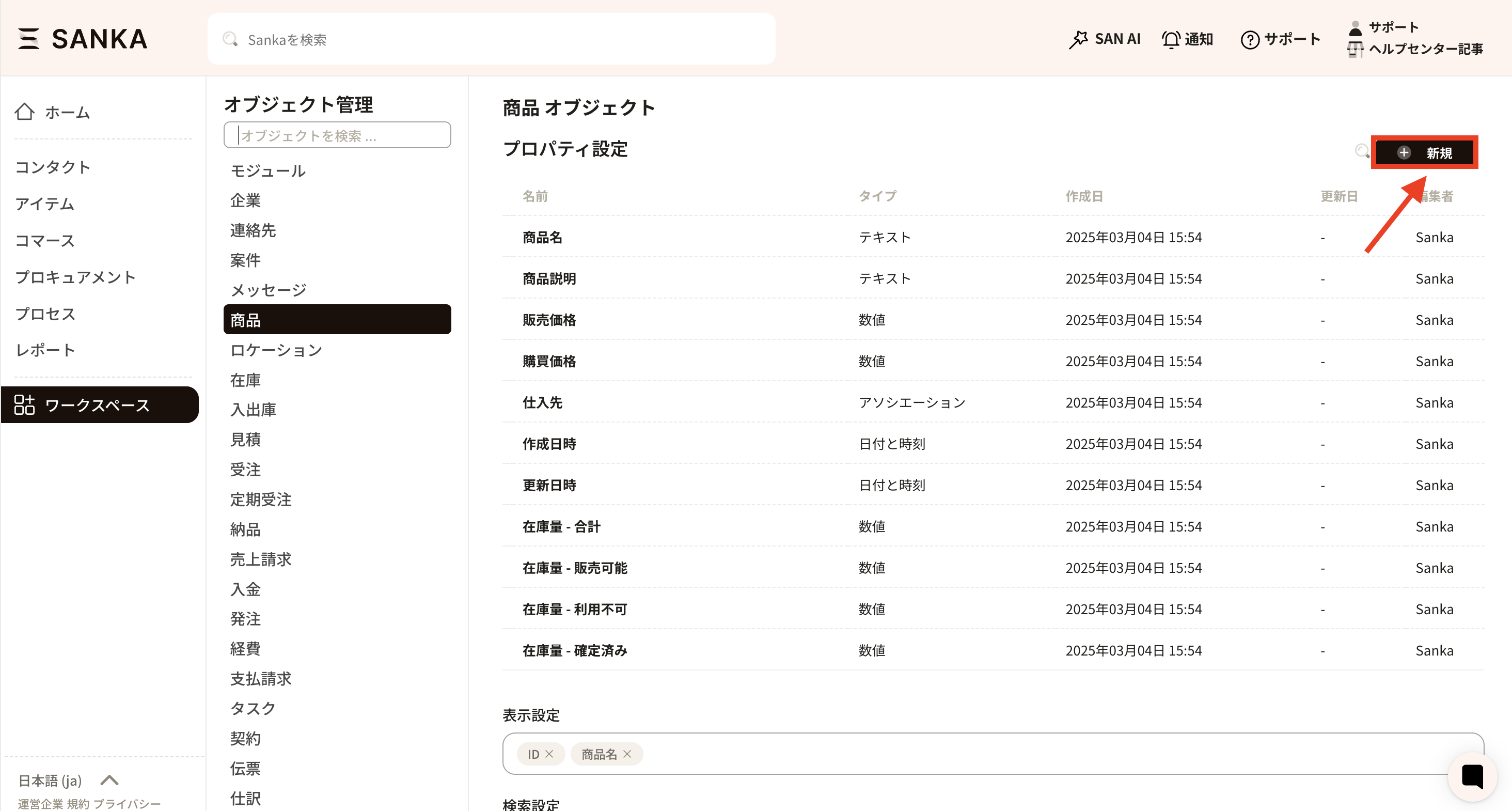Open the プライバシー footer link
Image resolution: width=1512 pixels, height=811 pixels.
point(127,803)
